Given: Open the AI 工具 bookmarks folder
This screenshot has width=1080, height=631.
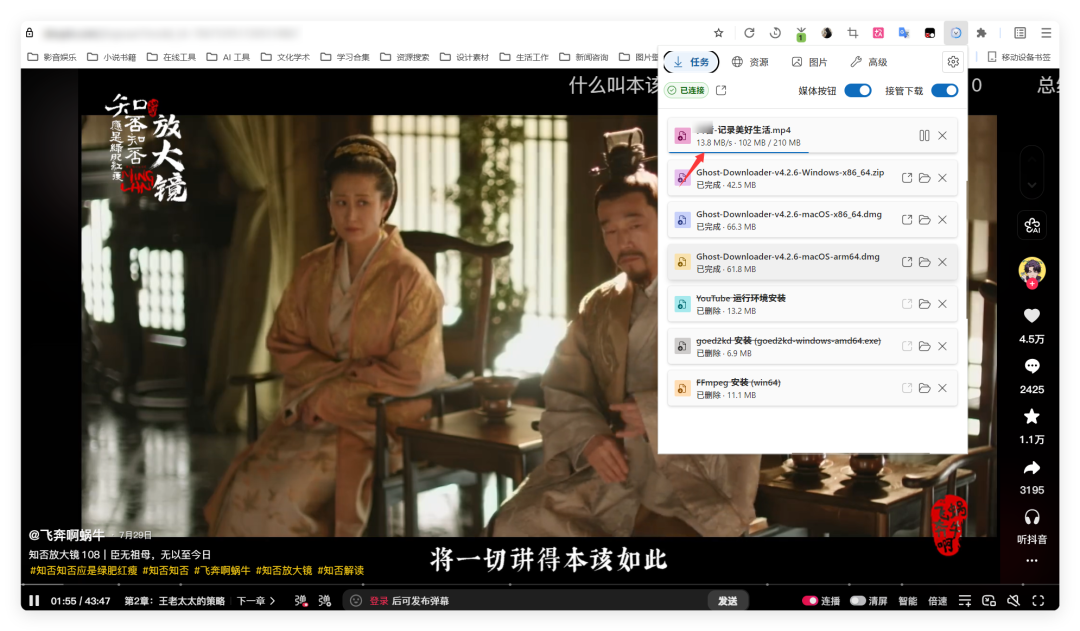Looking at the screenshot, I should tap(229, 57).
